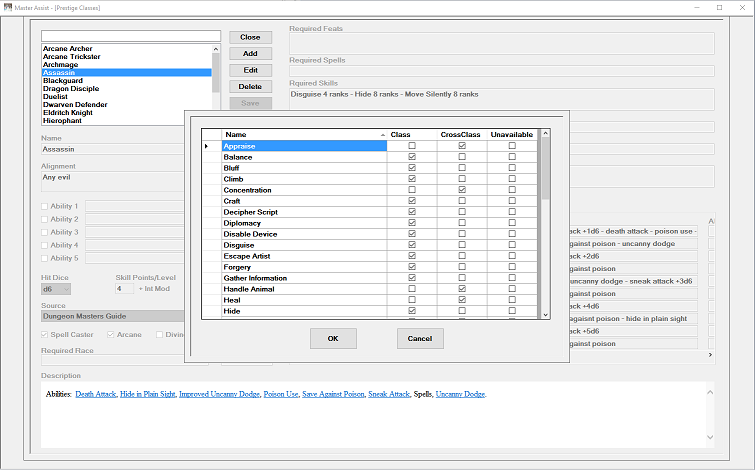This screenshot has width=755, height=470.
Task: Uncheck the Class checkbox for Disguise
Action: pos(412,245)
